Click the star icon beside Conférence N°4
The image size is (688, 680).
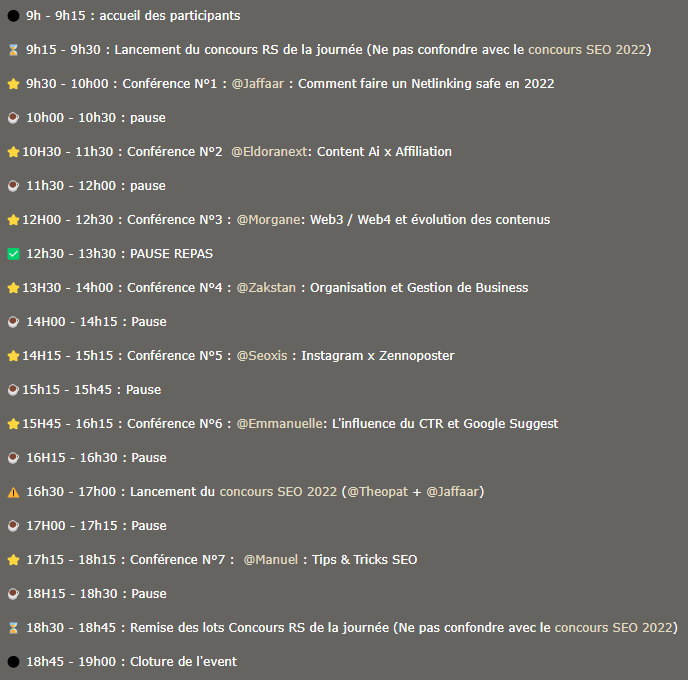[x=14, y=288]
